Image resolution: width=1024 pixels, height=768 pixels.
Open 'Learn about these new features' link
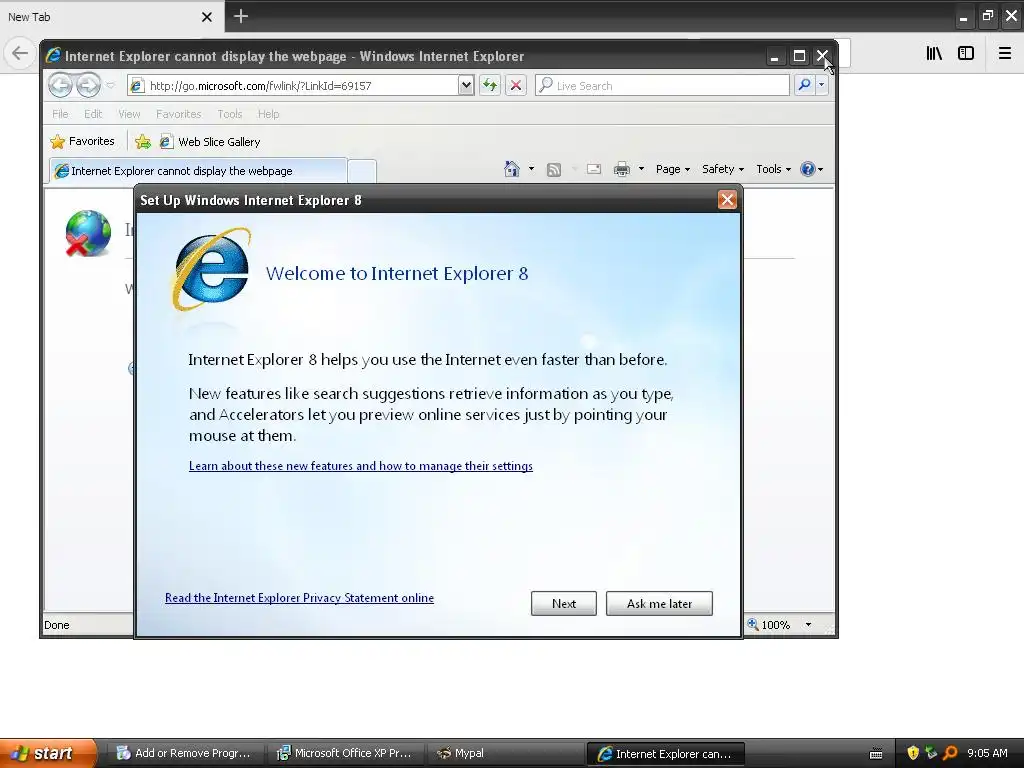tap(360, 466)
